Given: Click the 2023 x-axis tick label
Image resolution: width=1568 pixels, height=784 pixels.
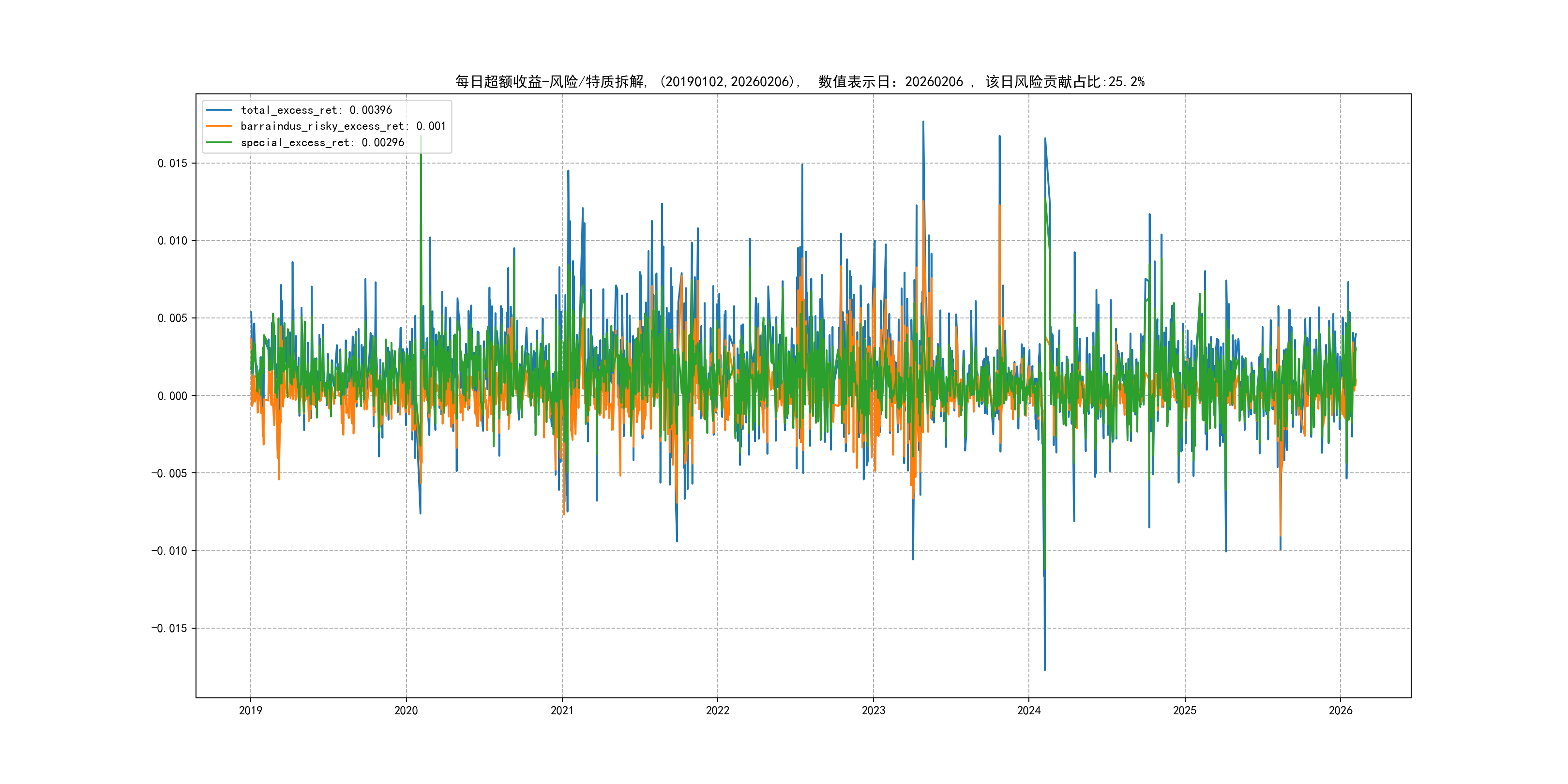Looking at the screenshot, I should (x=874, y=710).
